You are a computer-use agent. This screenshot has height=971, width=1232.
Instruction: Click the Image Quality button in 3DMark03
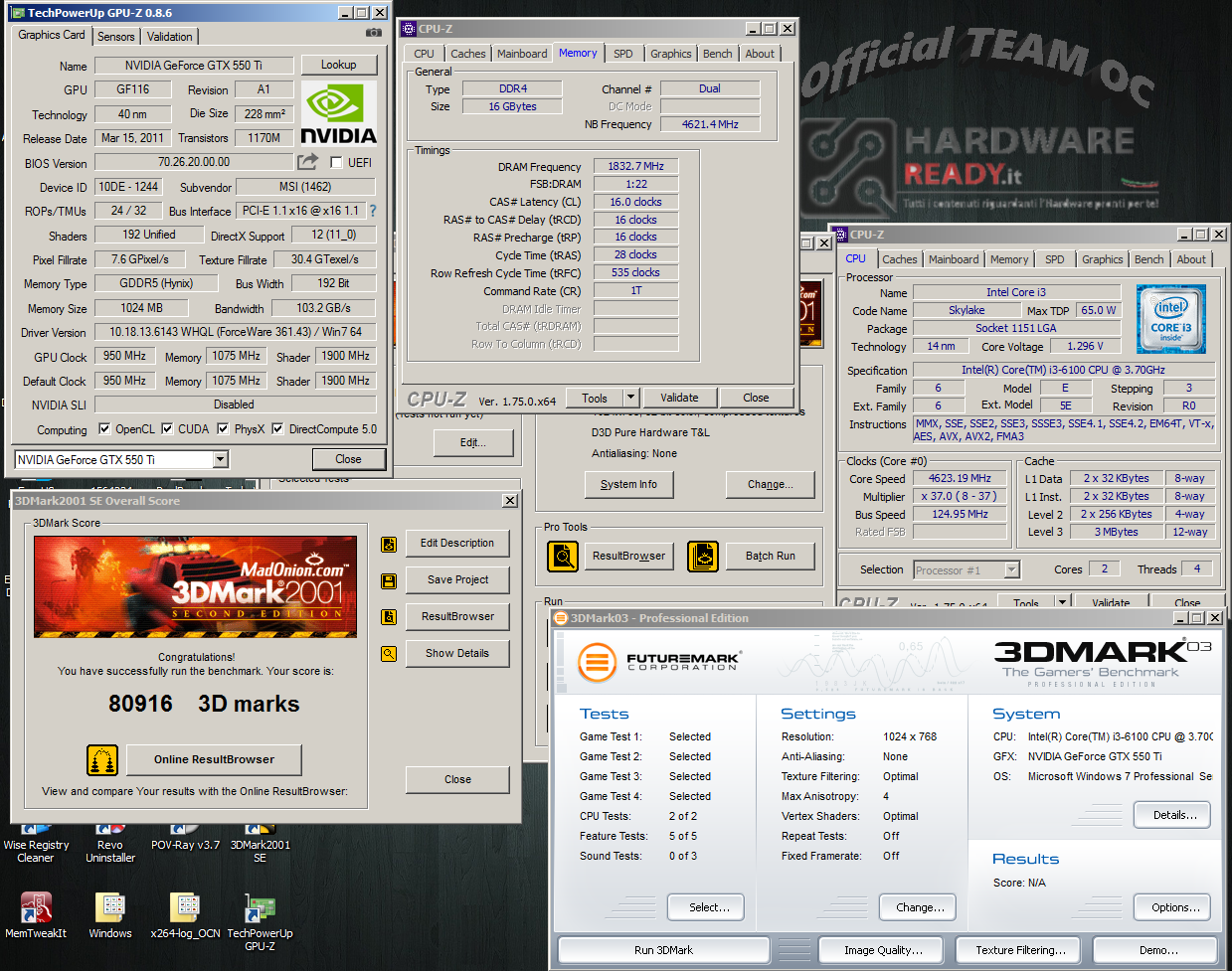883,950
